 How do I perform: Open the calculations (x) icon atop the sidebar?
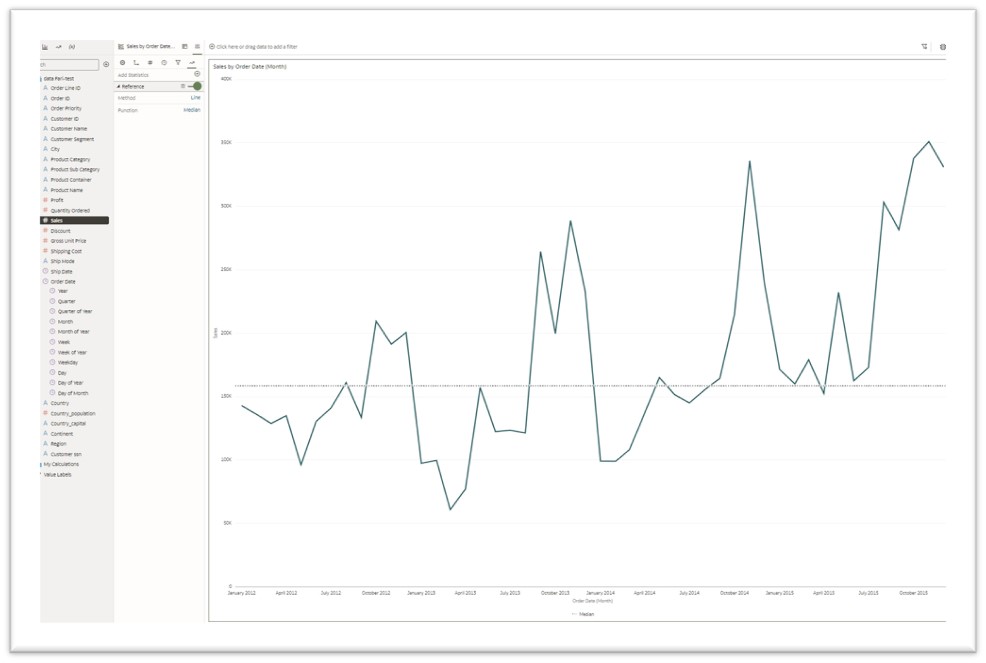point(72,46)
